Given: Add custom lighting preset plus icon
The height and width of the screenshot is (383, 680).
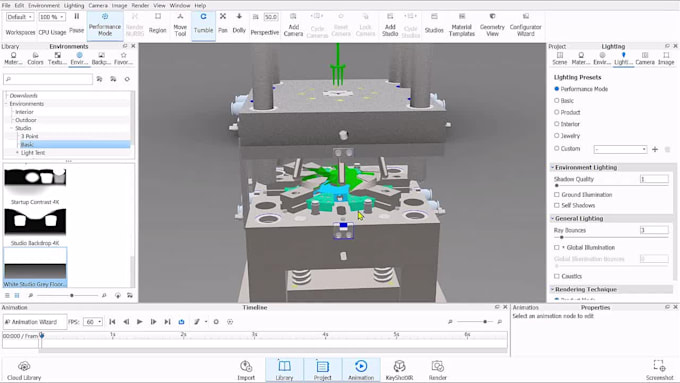Looking at the screenshot, I should (x=655, y=149).
